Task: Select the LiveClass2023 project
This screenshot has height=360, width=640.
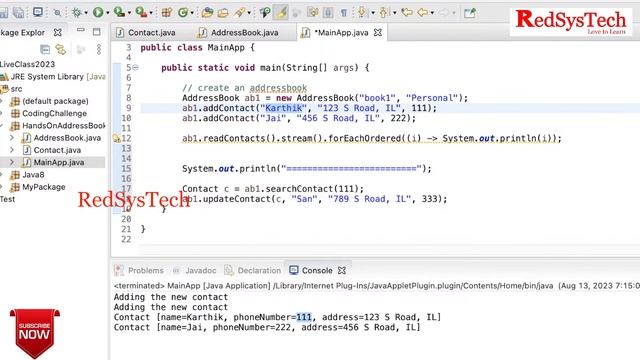Action: click(x=27, y=64)
